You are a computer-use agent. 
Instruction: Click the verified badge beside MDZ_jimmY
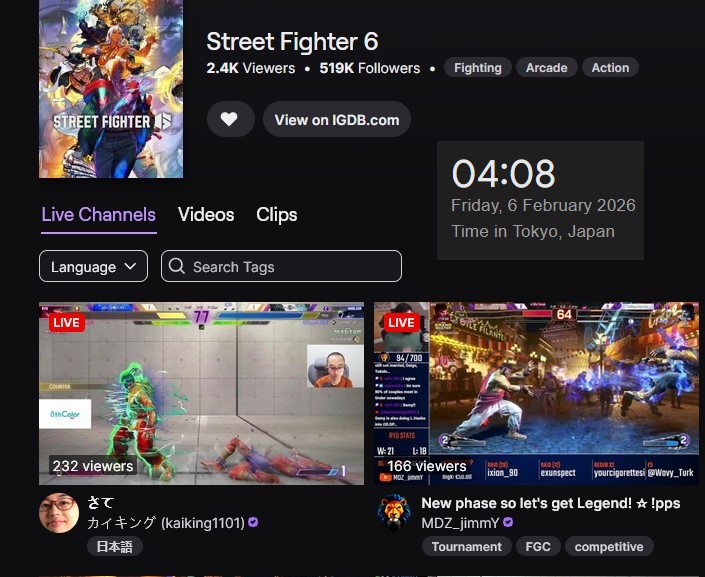pos(508,522)
